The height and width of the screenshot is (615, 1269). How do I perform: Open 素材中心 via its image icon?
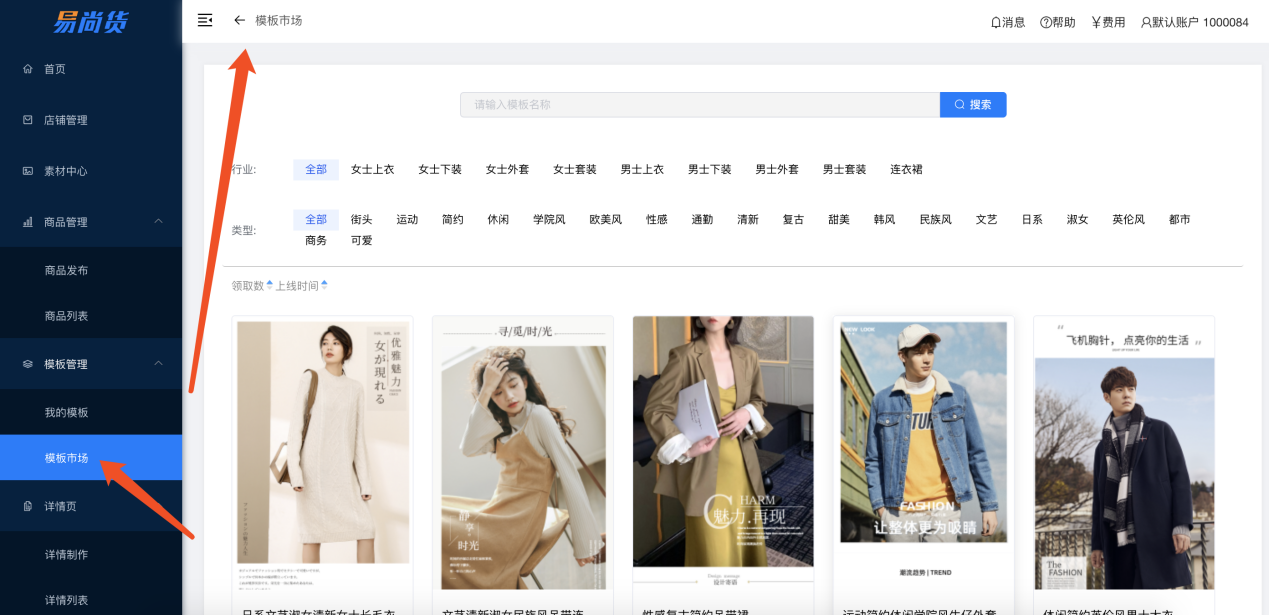pyautogui.click(x=28, y=171)
